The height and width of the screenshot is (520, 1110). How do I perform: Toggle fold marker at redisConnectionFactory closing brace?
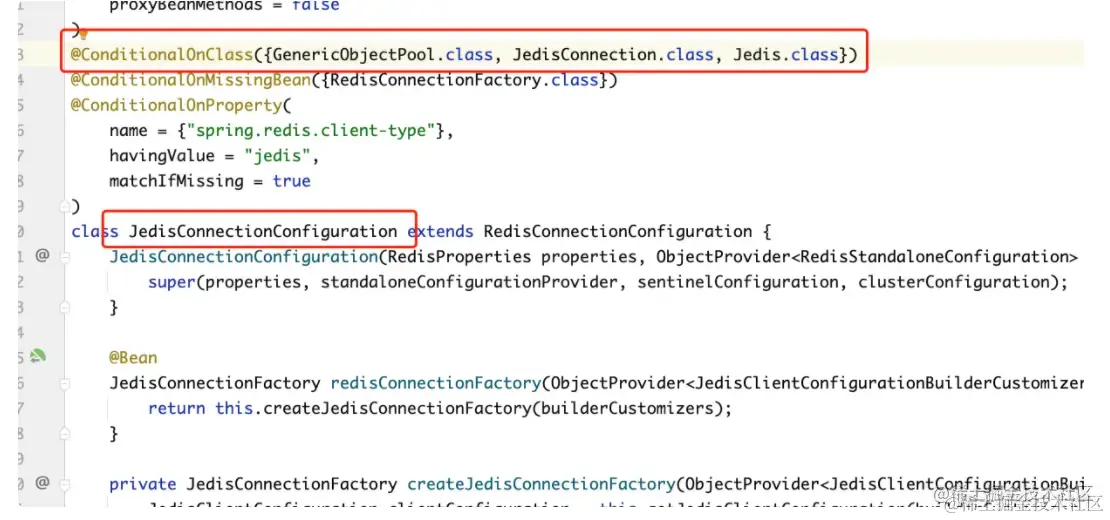65,433
